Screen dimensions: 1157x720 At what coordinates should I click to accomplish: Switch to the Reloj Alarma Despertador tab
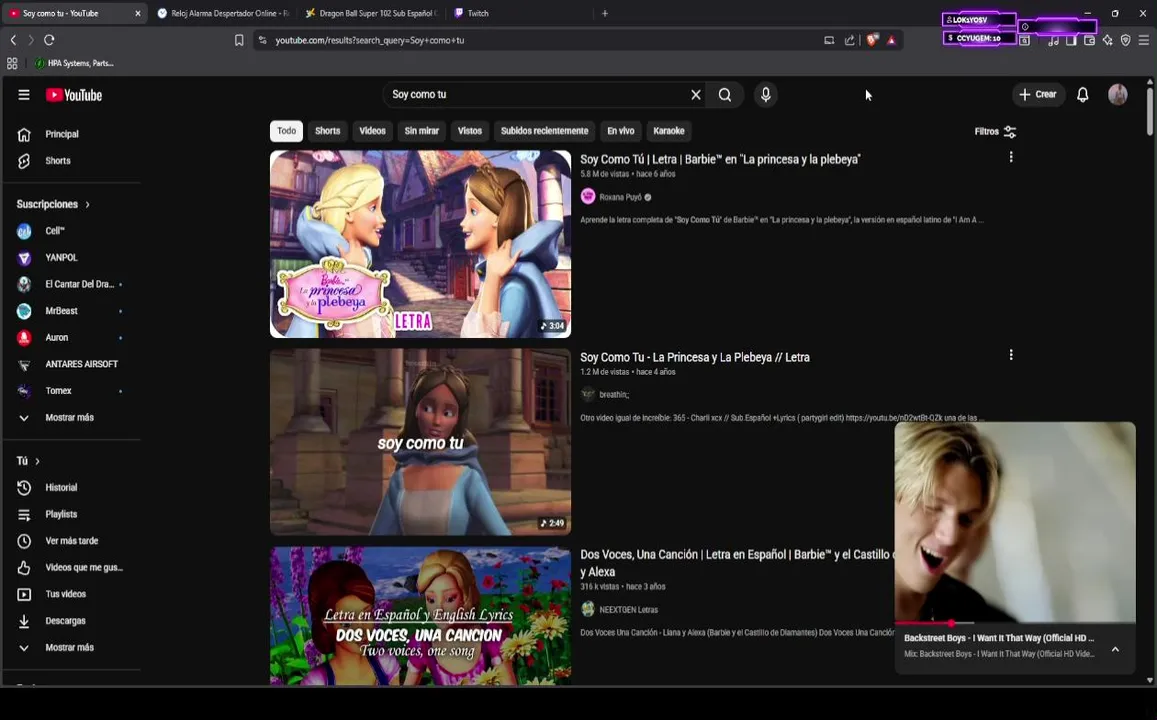(223, 13)
